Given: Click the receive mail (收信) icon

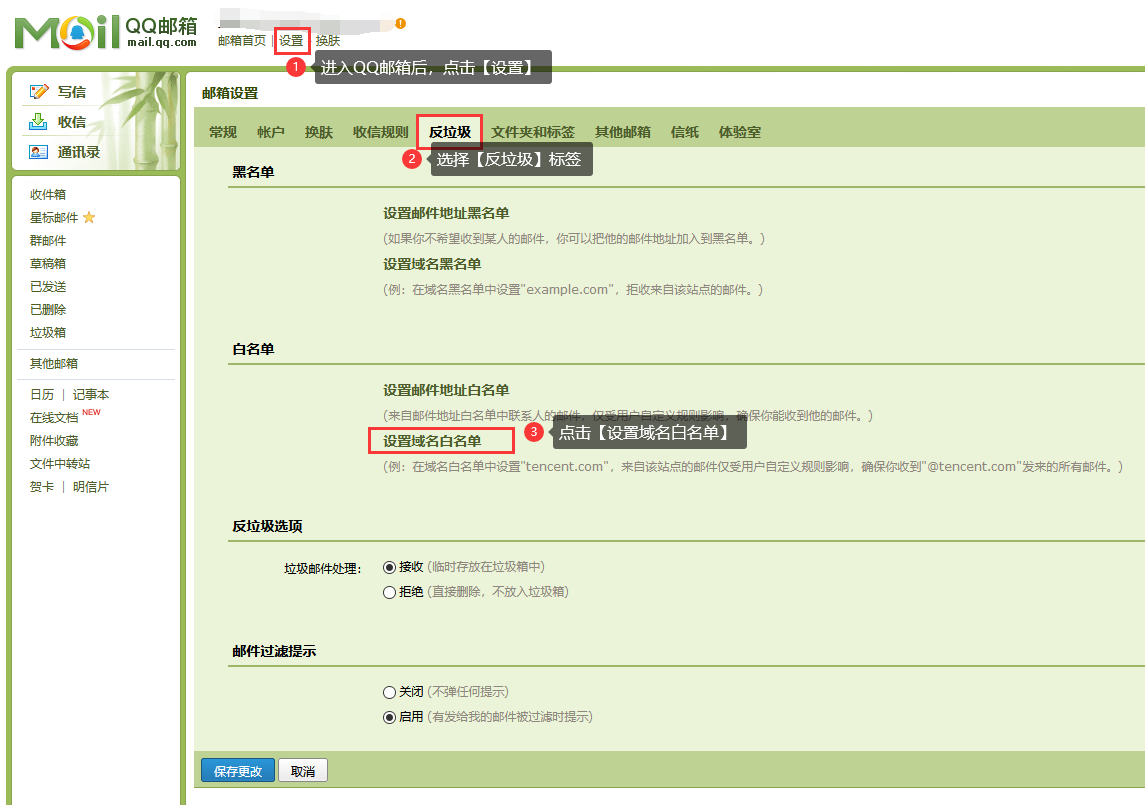Looking at the screenshot, I should point(39,122).
